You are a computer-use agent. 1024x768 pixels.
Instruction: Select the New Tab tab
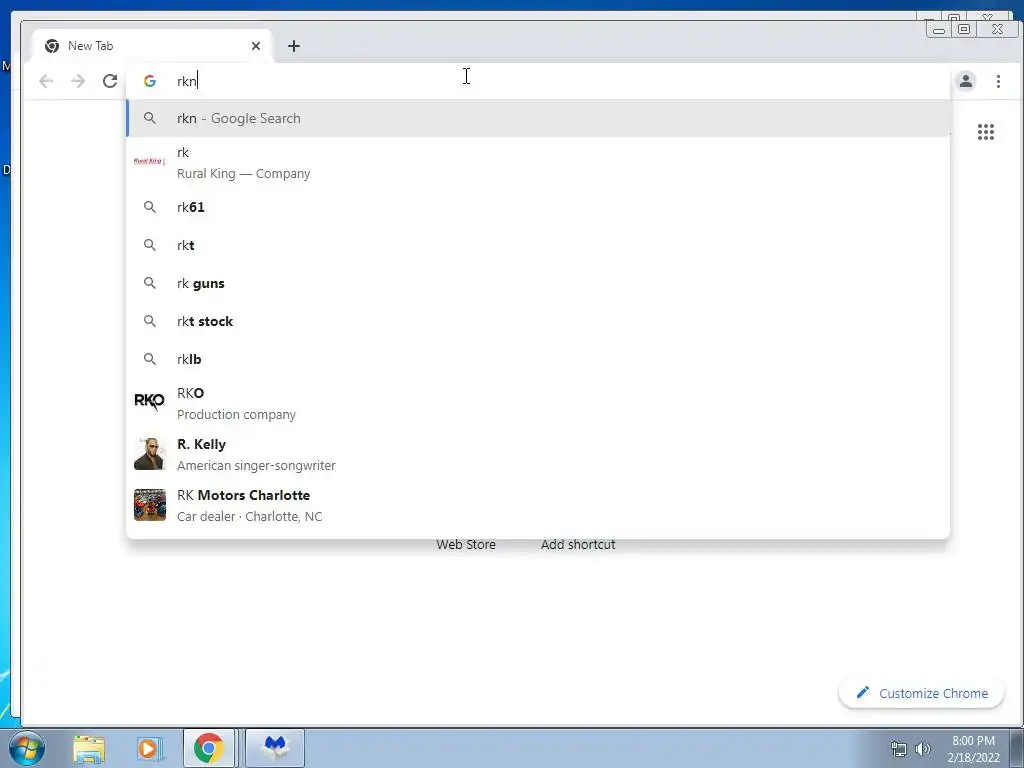pos(152,46)
